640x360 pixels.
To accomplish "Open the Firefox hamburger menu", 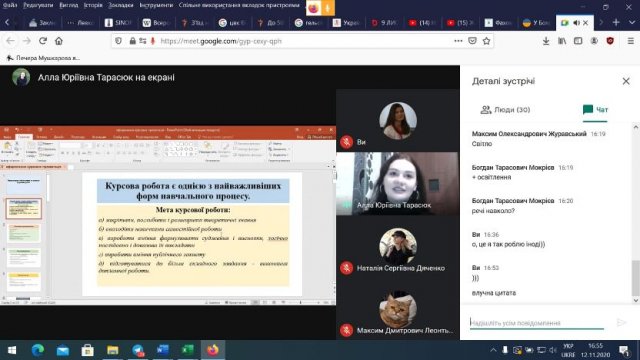I will point(631,41).
